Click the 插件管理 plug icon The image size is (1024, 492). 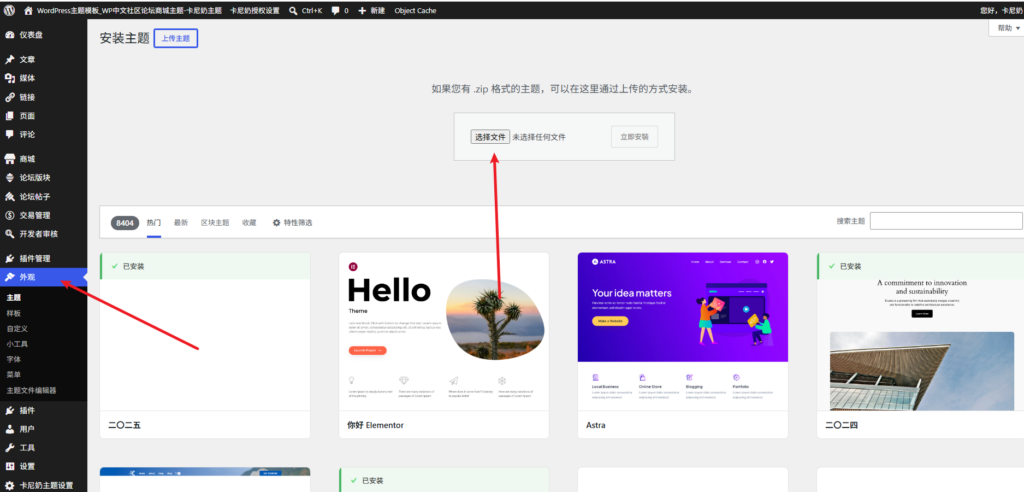tap(10, 259)
